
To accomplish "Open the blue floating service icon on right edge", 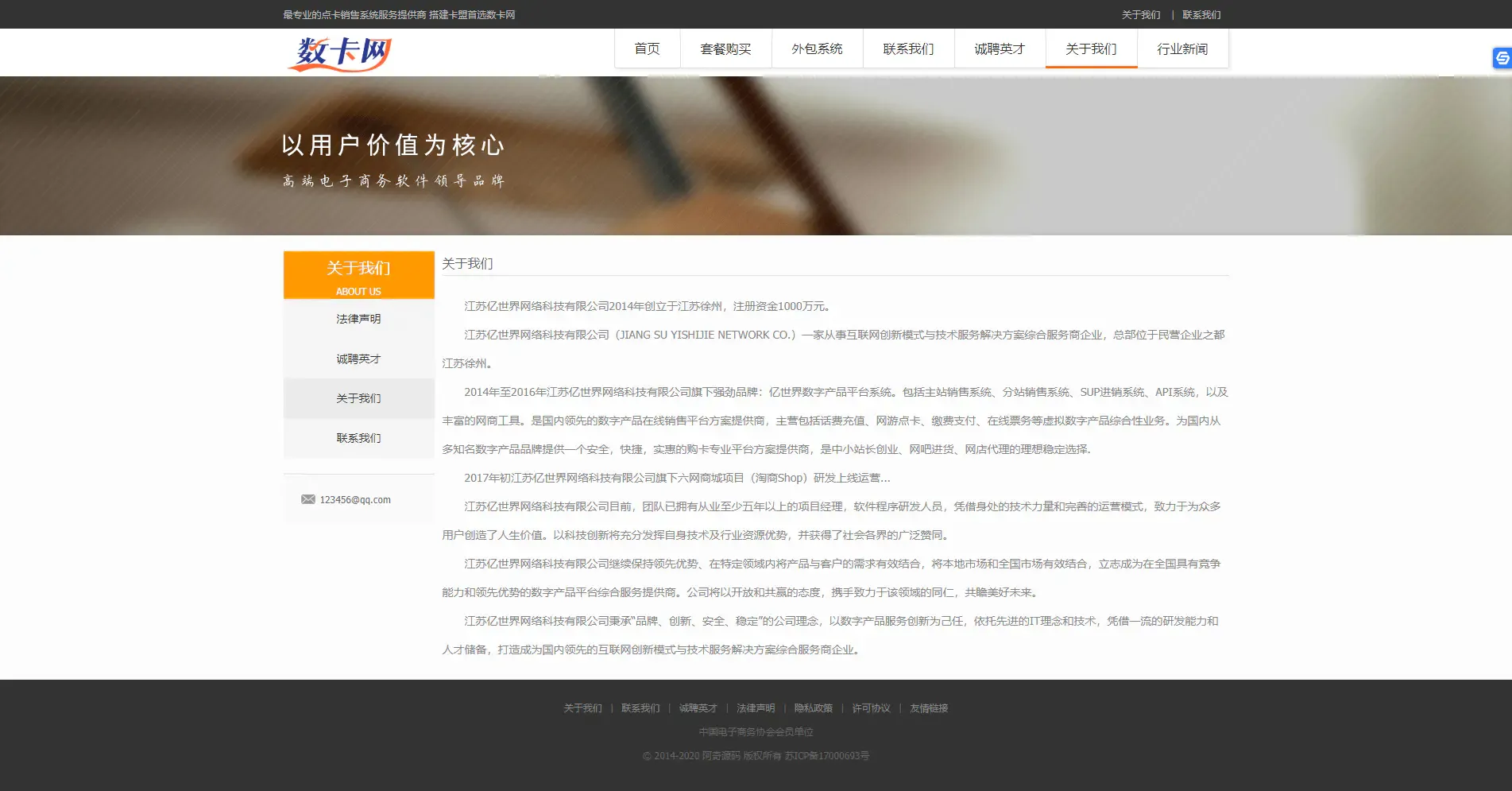I will click(1500, 57).
